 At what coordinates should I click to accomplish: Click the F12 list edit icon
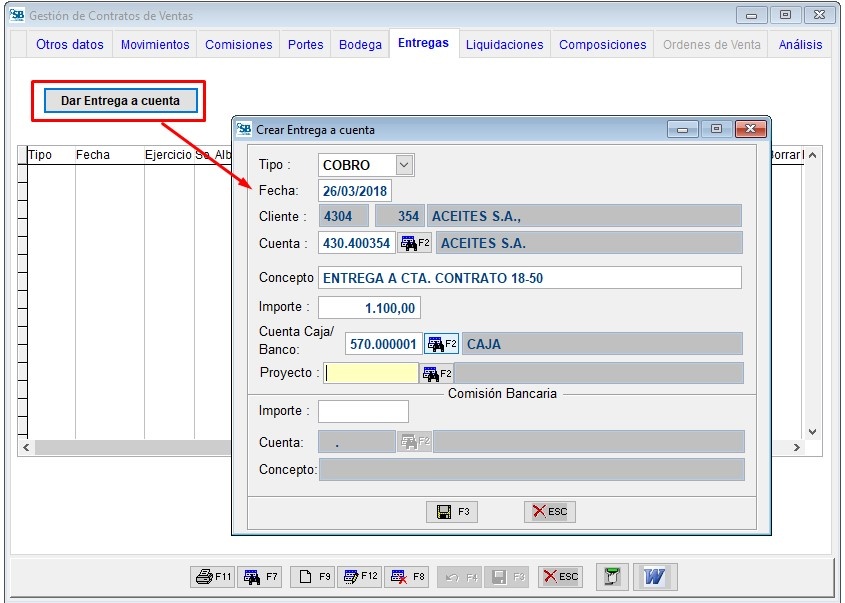pyautogui.click(x=360, y=576)
